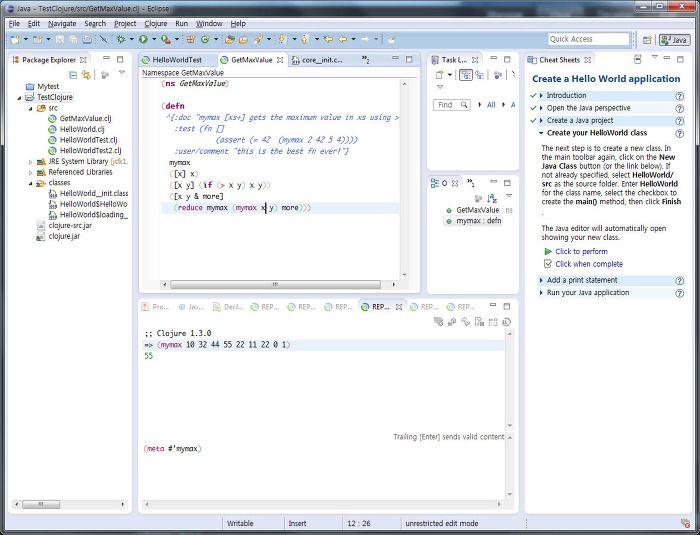Screen dimensions: 700x535
Task: Open the File menu
Action: (x=14, y=24)
